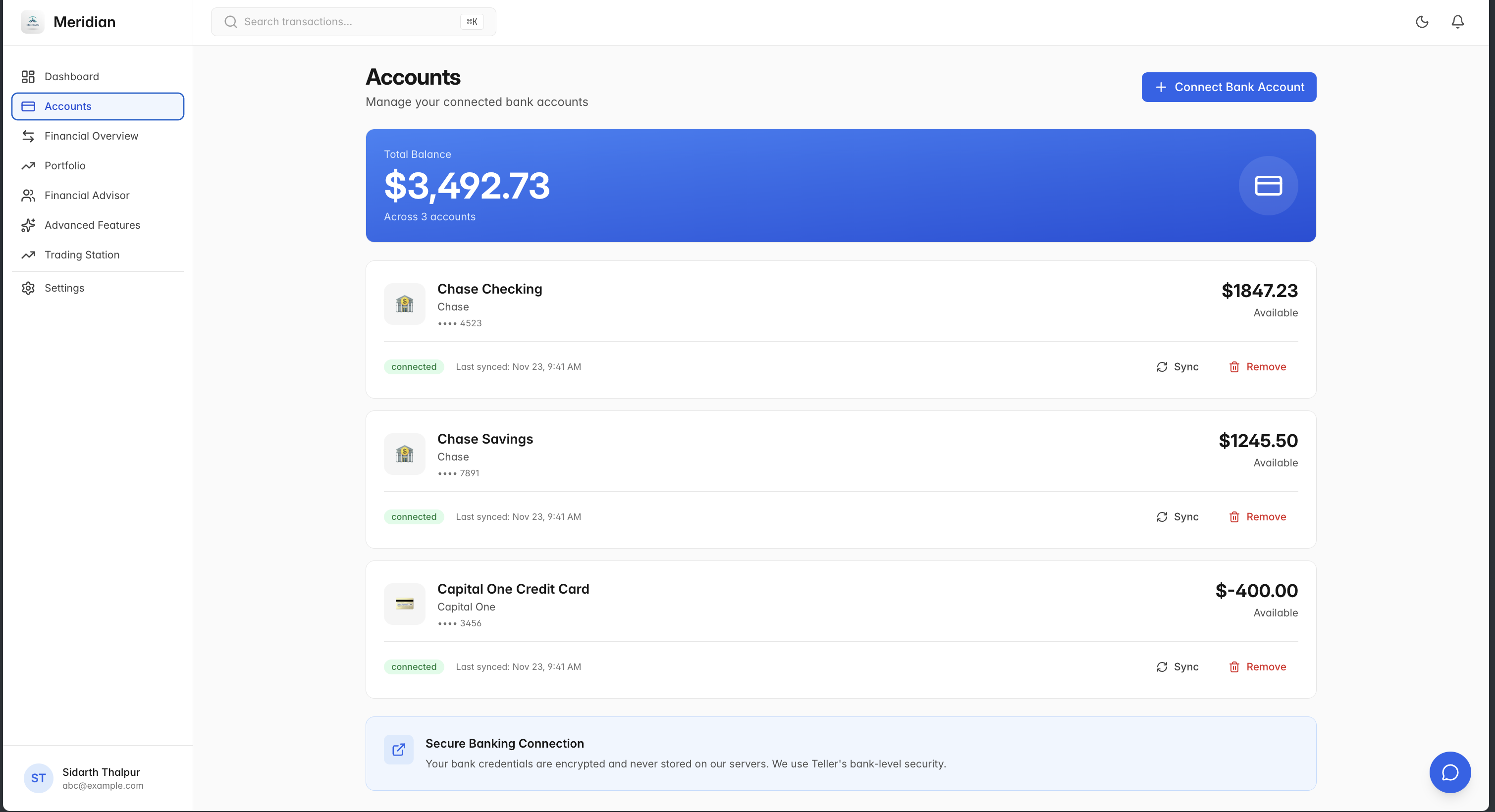
Task: Remove the Capital One Credit Card
Action: point(1257,666)
